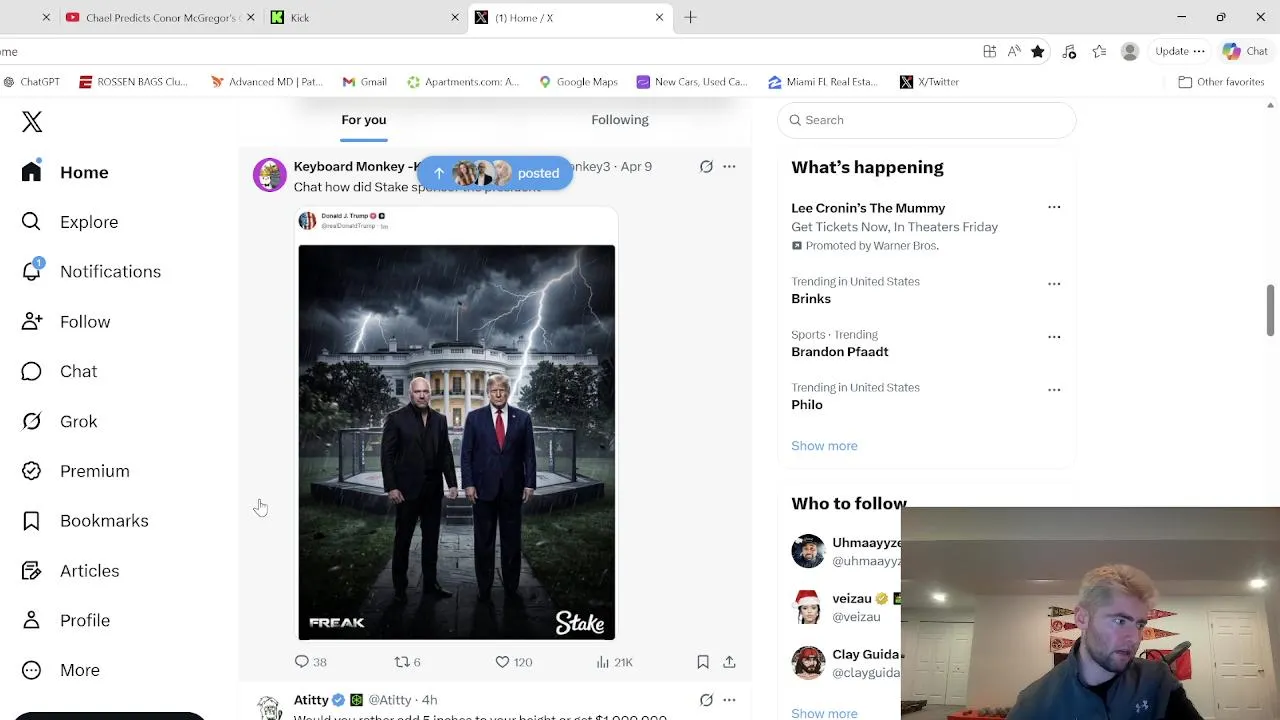This screenshot has height=720, width=1280.
Task: Favorite this page with star icon
Action: pyautogui.click(x=1038, y=51)
